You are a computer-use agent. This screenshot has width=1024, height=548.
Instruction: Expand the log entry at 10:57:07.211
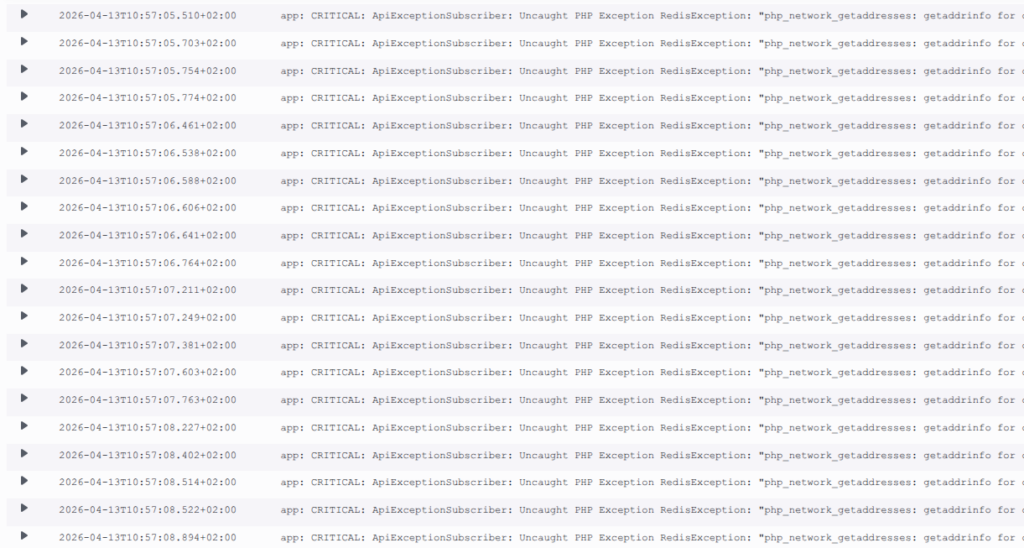24,288
